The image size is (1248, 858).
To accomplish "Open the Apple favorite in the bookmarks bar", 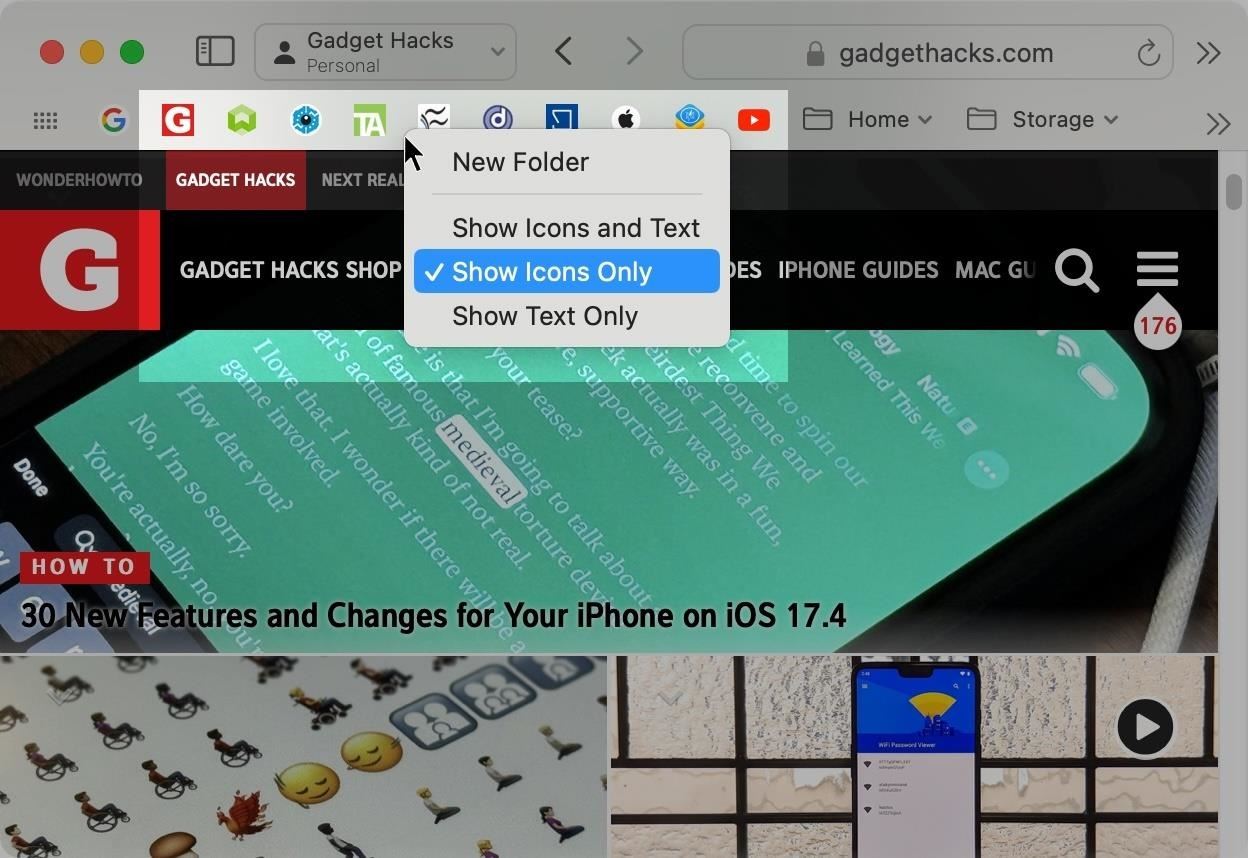I will point(626,119).
